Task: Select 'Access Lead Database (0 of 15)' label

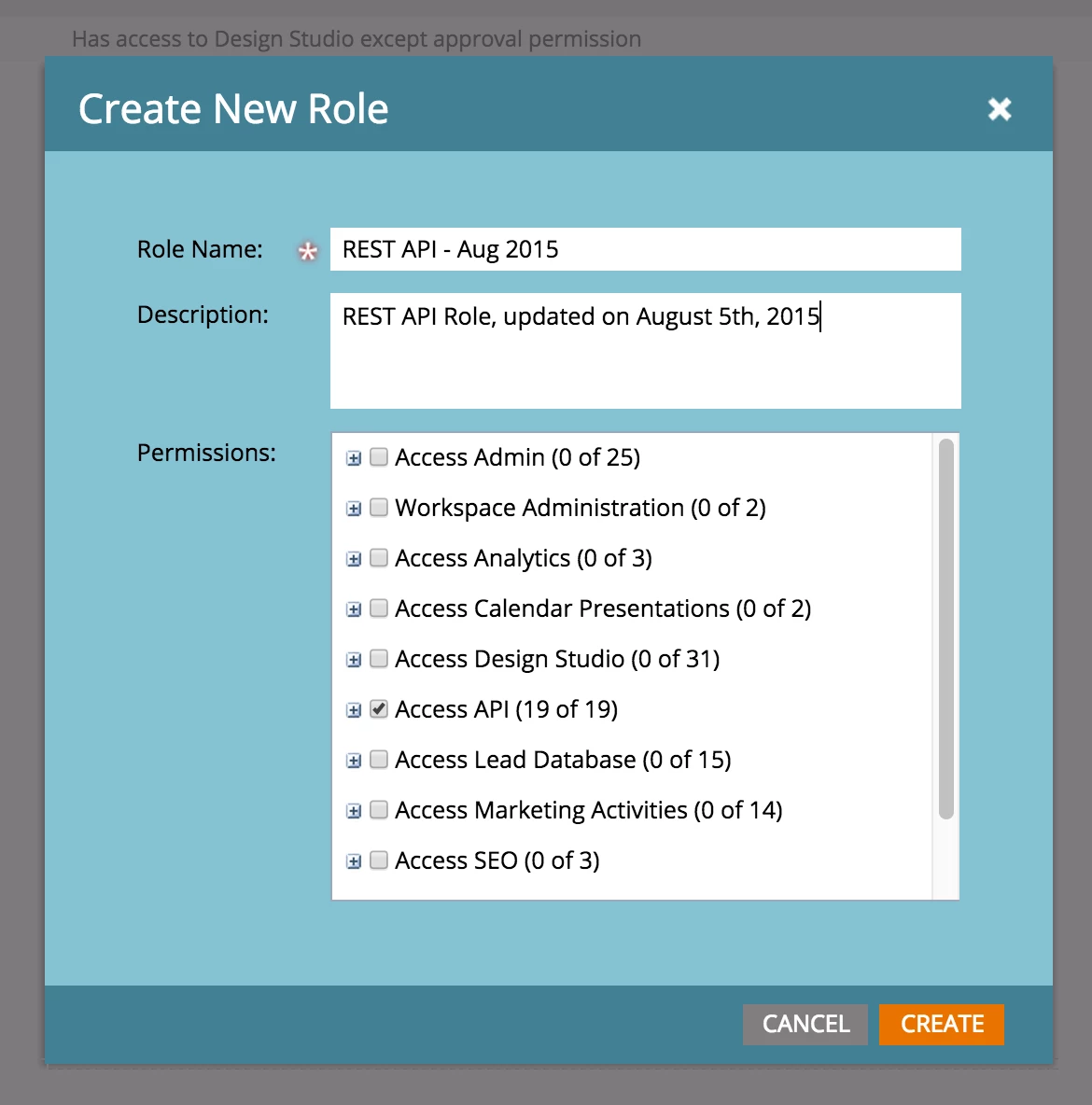Action: (563, 760)
